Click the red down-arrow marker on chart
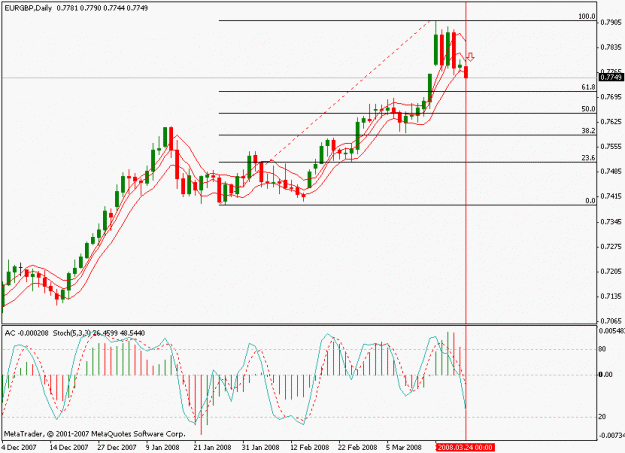Image resolution: width=625 pixels, height=453 pixels. click(x=470, y=57)
